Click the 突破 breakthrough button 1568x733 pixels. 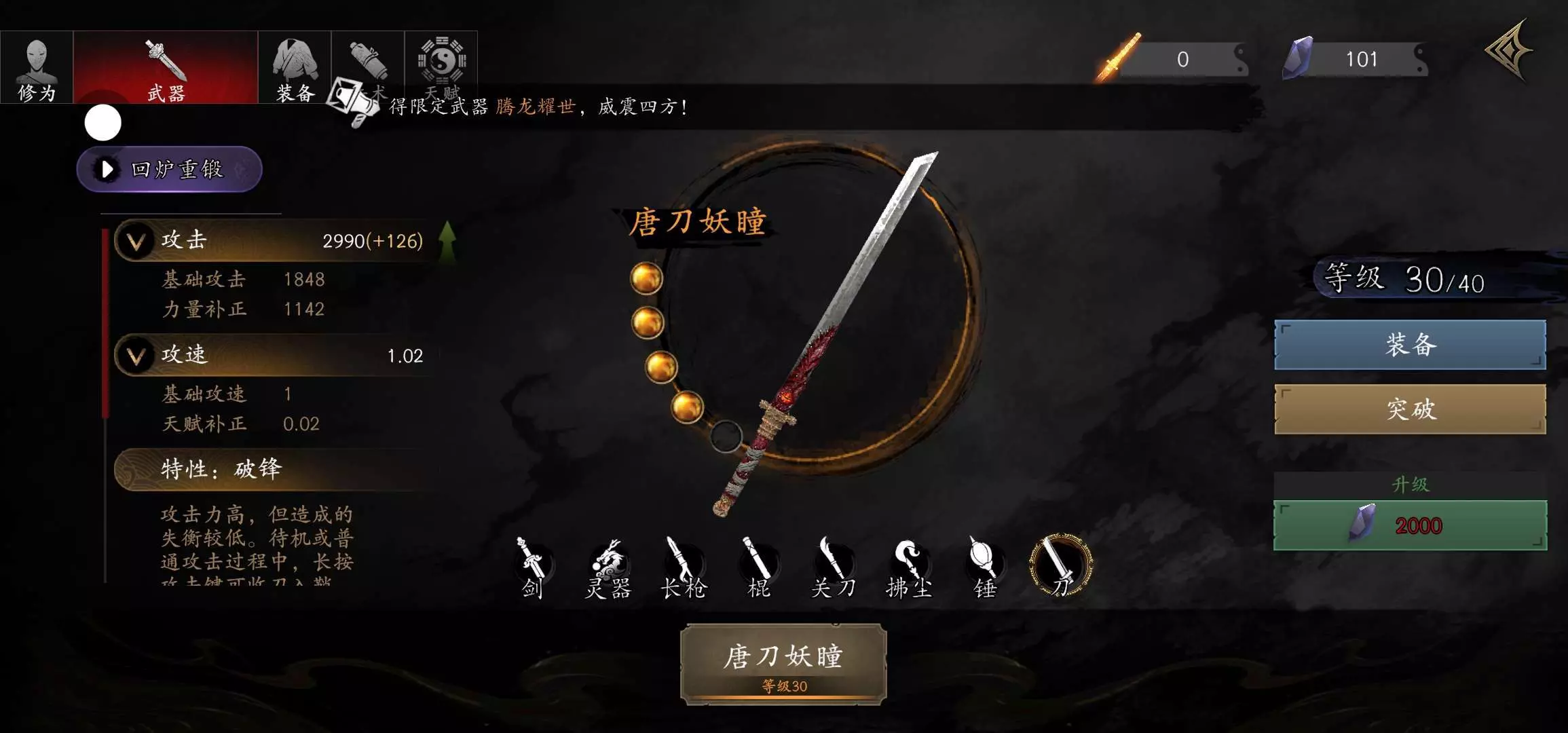[1411, 409]
